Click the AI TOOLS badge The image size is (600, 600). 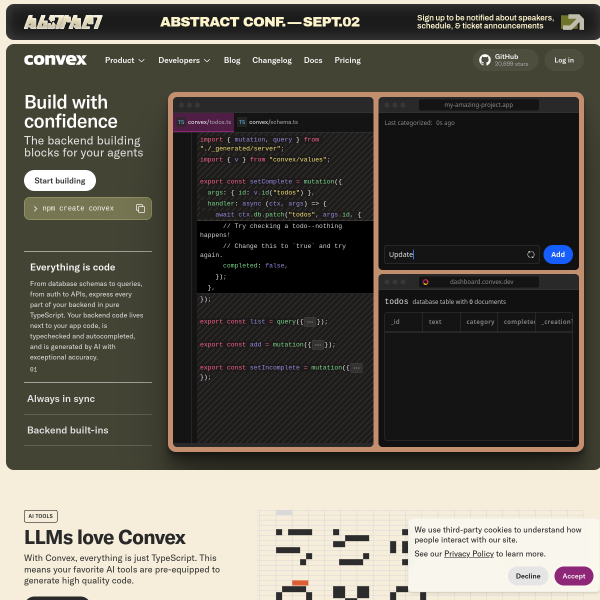coord(41,516)
